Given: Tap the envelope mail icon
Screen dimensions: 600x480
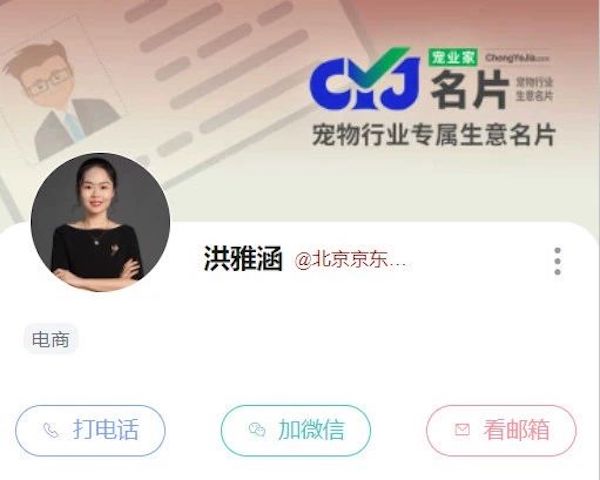Looking at the screenshot, I should click(462, 429).
